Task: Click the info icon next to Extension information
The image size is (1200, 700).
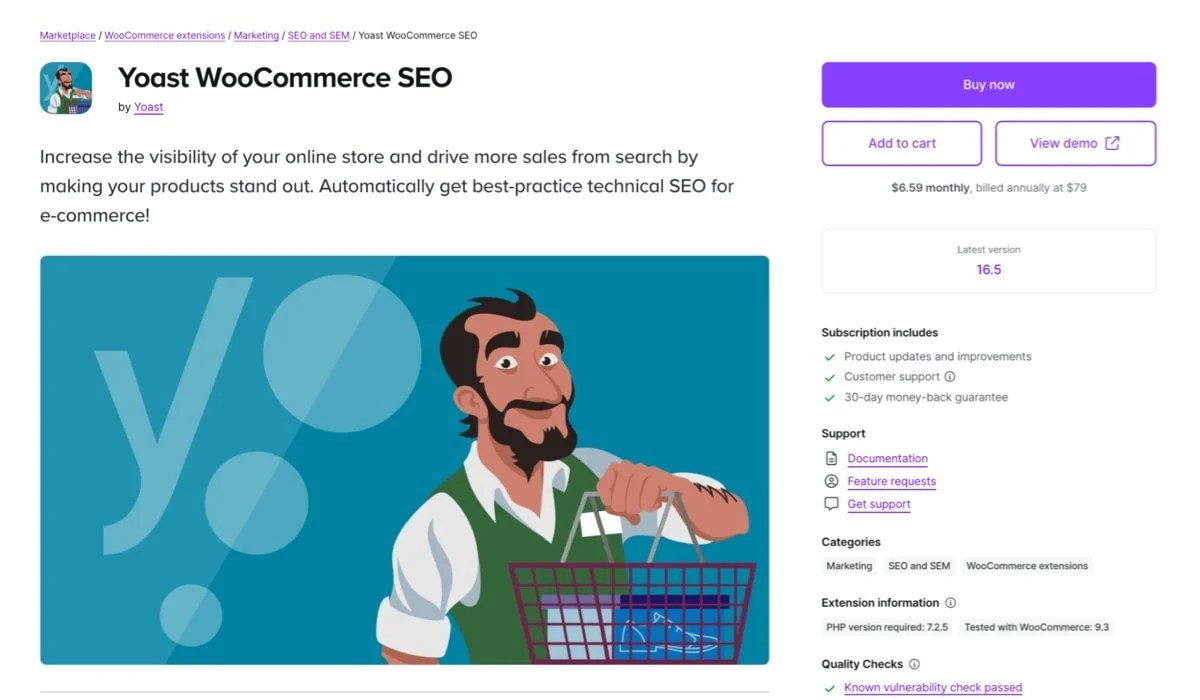Action: click(x=952, y=603)
